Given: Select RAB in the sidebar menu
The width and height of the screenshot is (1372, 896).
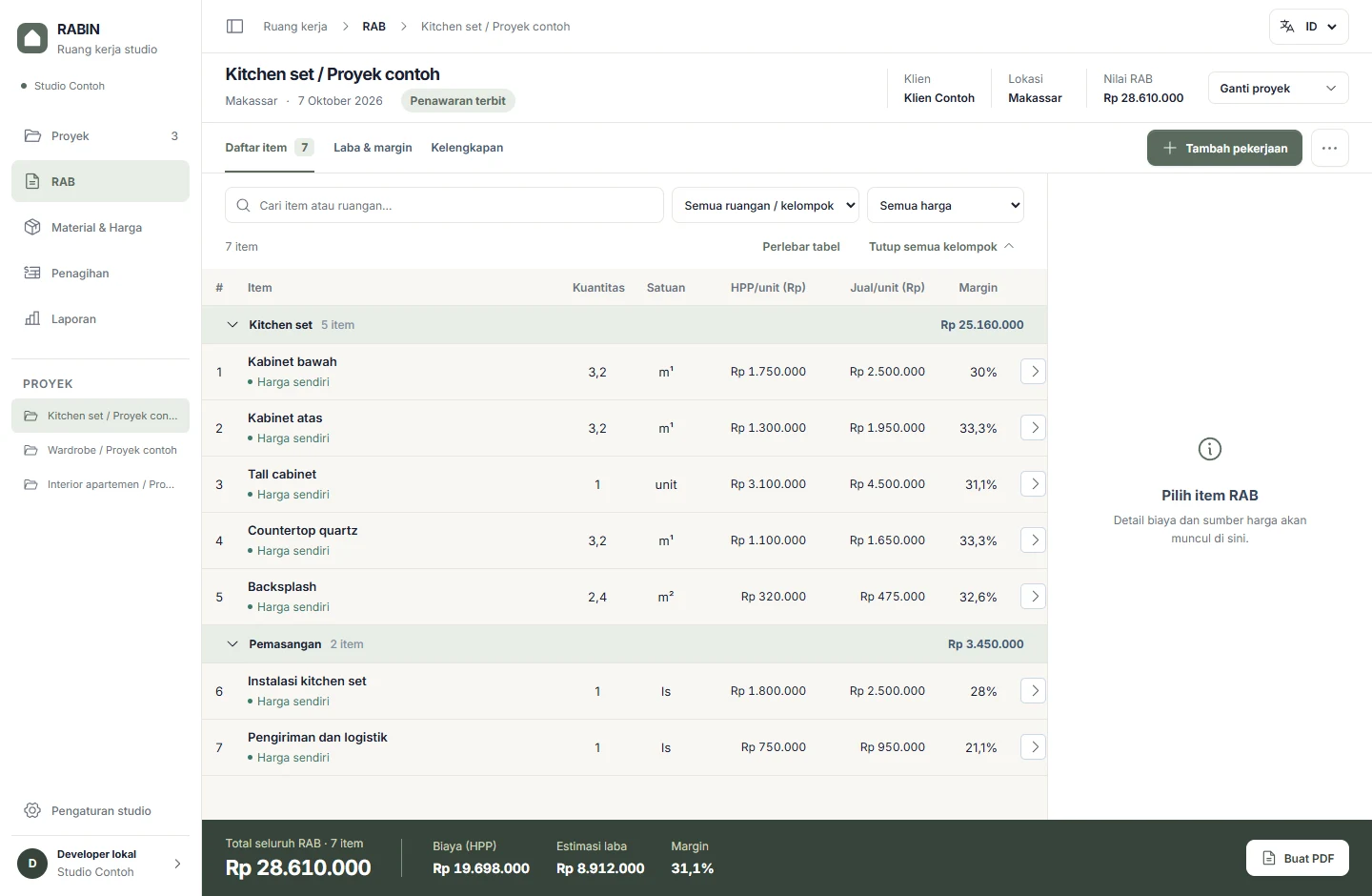Looking at the screenshot, I should pos(100,182).
